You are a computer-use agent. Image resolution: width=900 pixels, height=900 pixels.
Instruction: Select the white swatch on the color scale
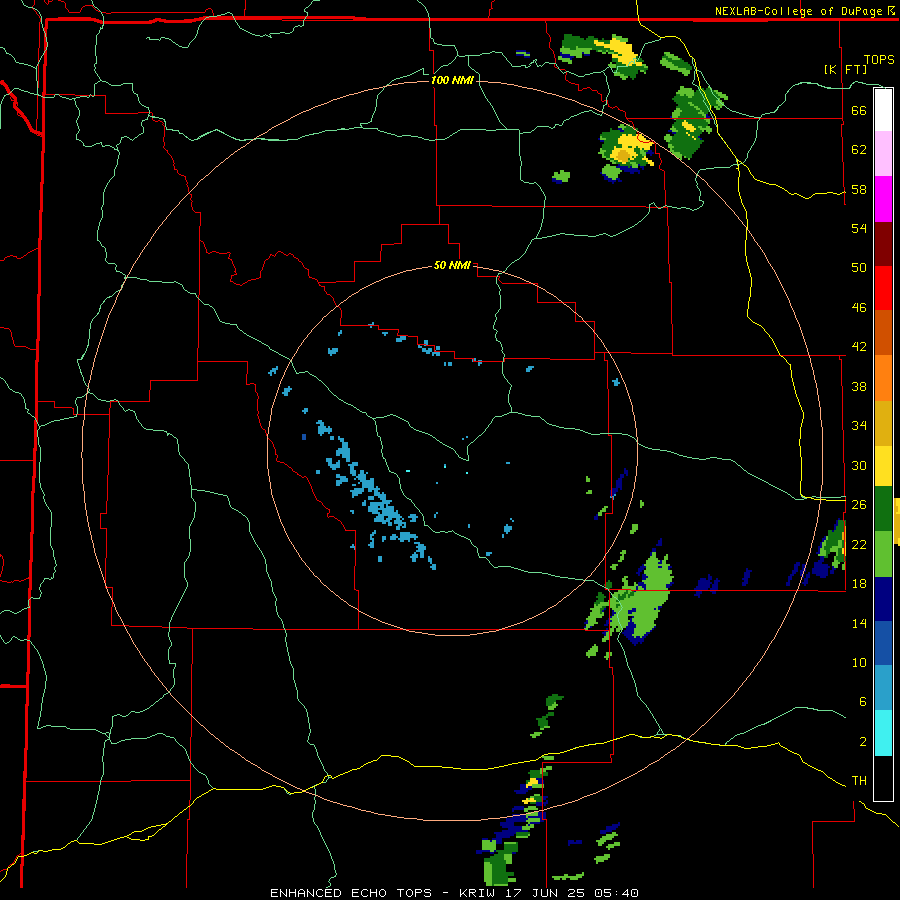883,110
